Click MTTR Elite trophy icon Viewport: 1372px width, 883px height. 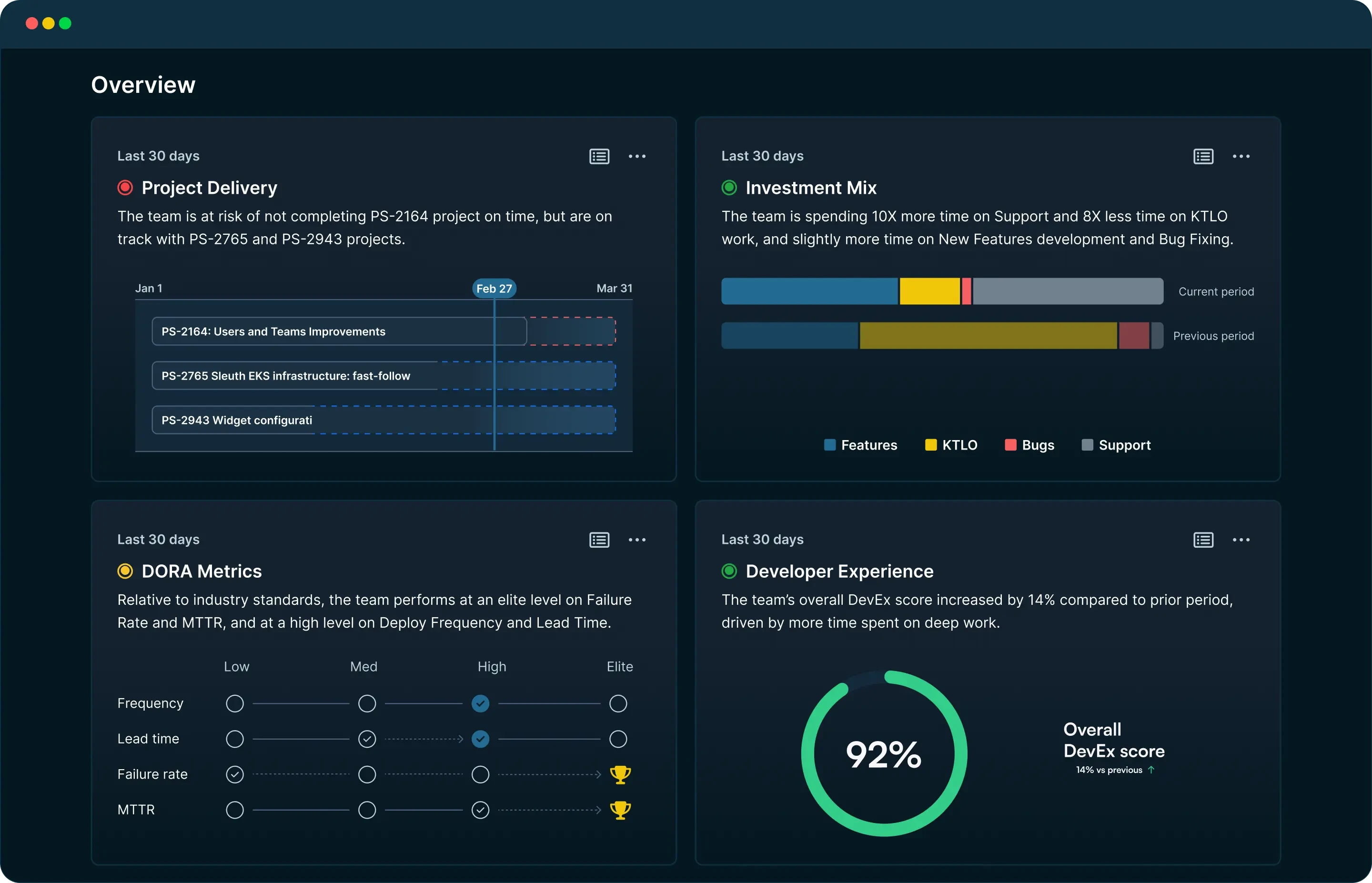click(x=620, y=810)
